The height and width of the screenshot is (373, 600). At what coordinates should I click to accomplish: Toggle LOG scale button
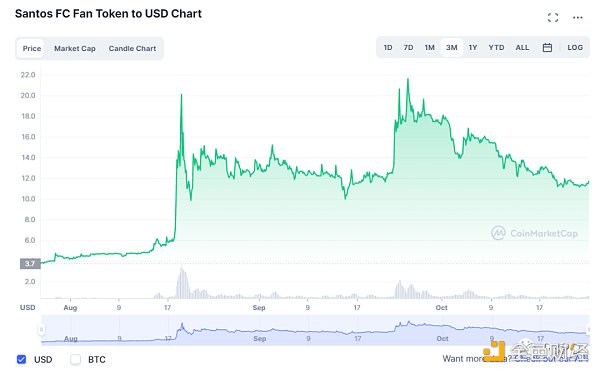(575, 47)
